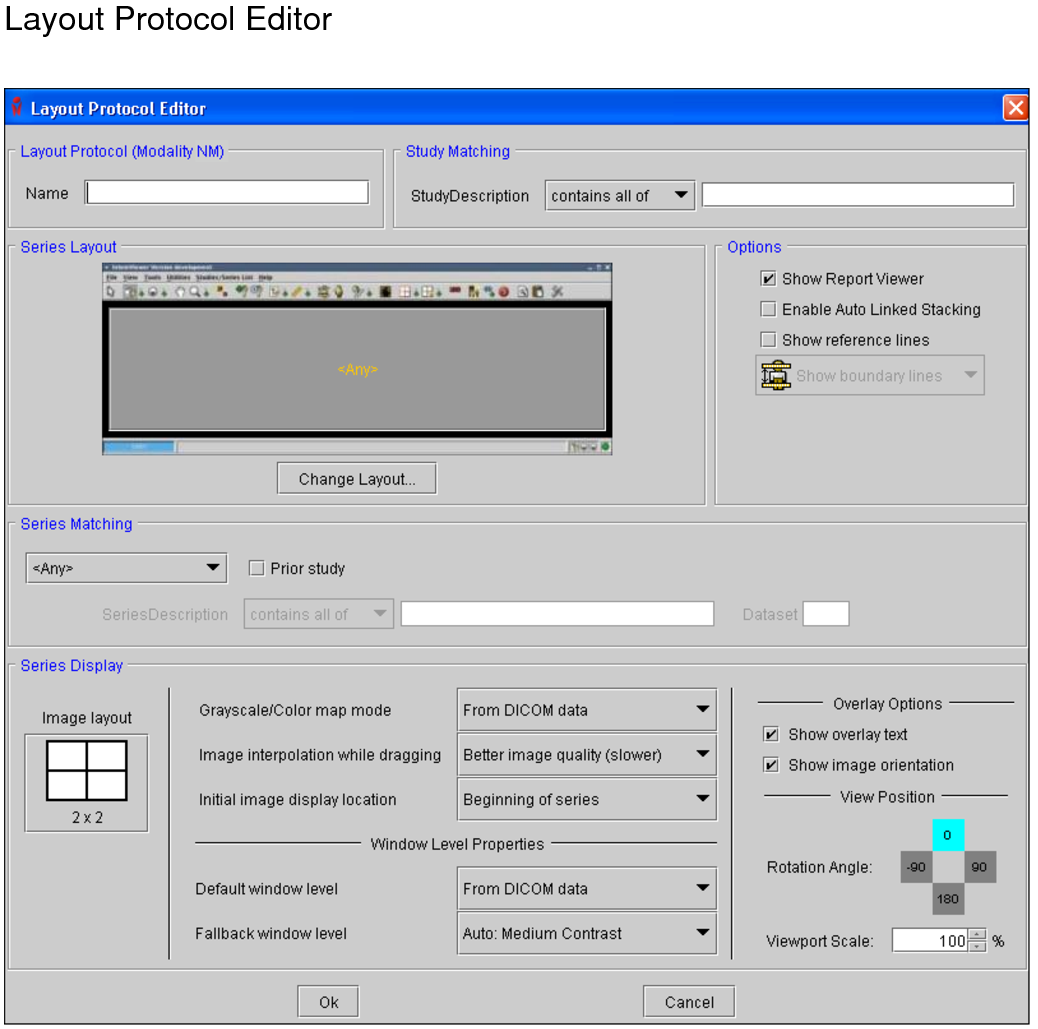
Task: Select the 90 degree rotation box
Action: click(979, 867)
